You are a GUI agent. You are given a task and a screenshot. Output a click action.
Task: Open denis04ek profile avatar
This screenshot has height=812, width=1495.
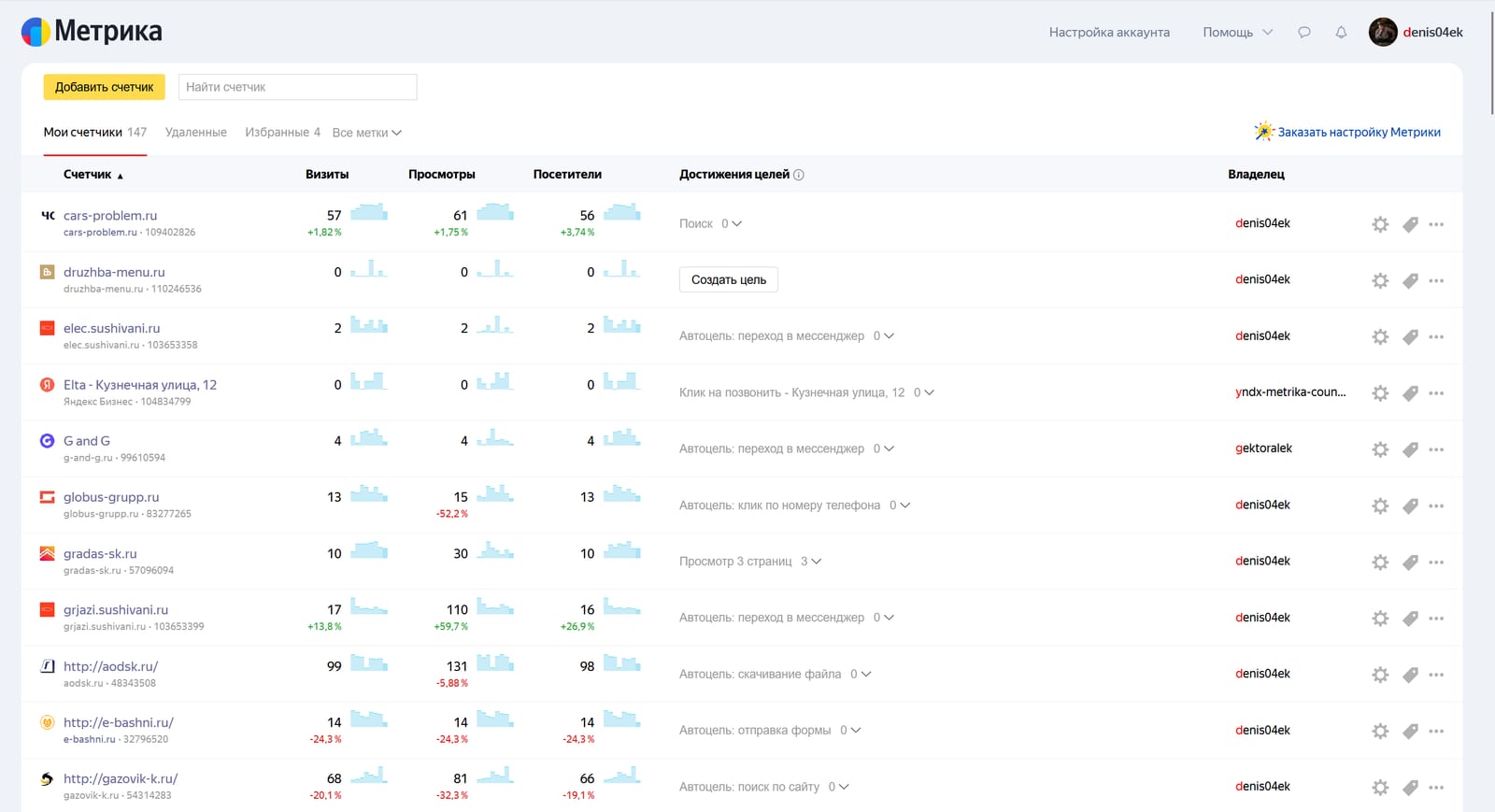[x=1383, y=32]
